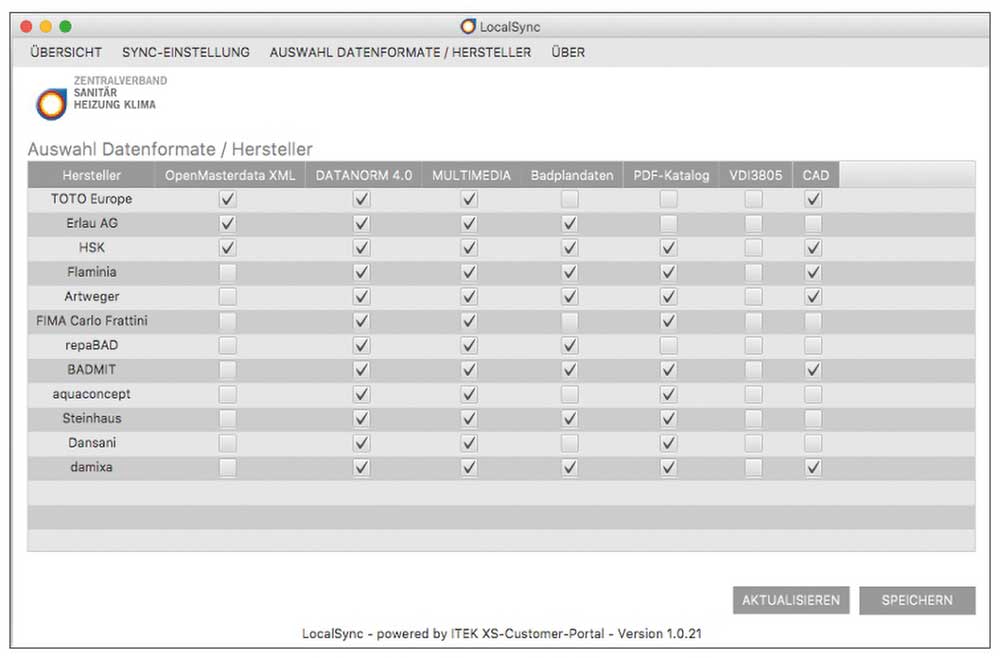Screen dimensions: 1000x658
Task: Select the Steinhaus manufacturer name
Action: [91, 418]
